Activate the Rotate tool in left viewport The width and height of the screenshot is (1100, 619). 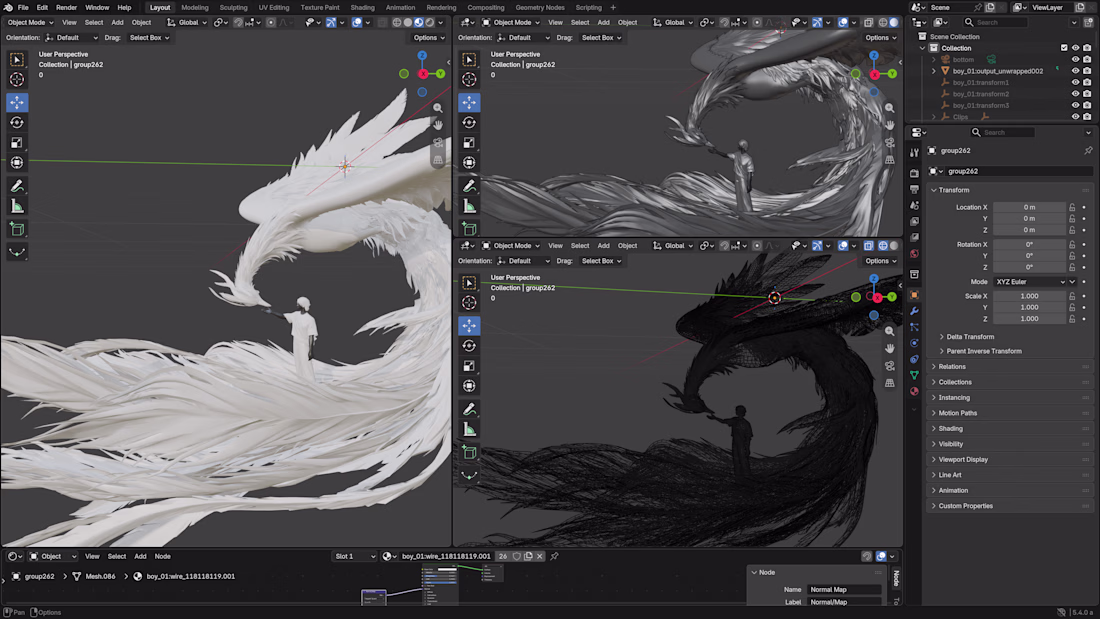click(x=17, y=123)
